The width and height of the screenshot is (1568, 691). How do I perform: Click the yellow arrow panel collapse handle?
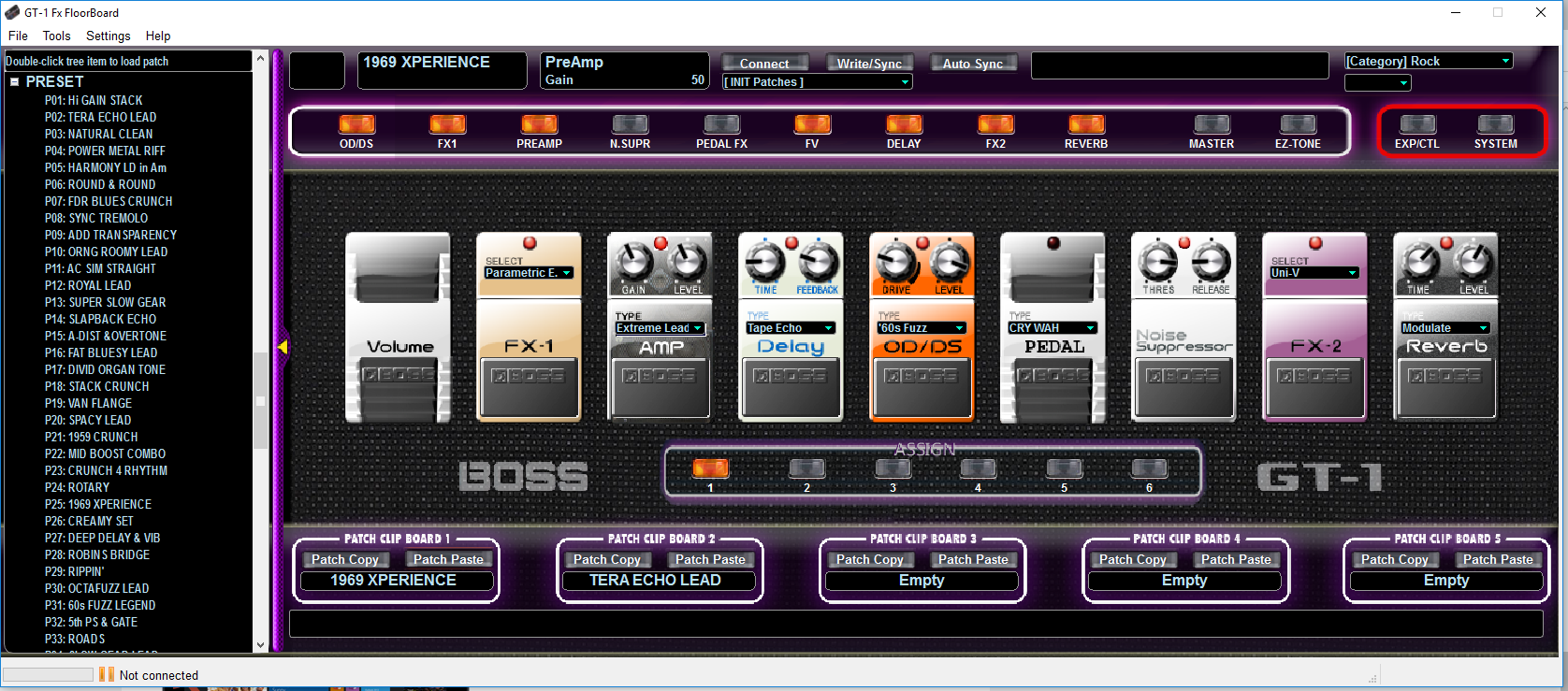click(282, 347)
